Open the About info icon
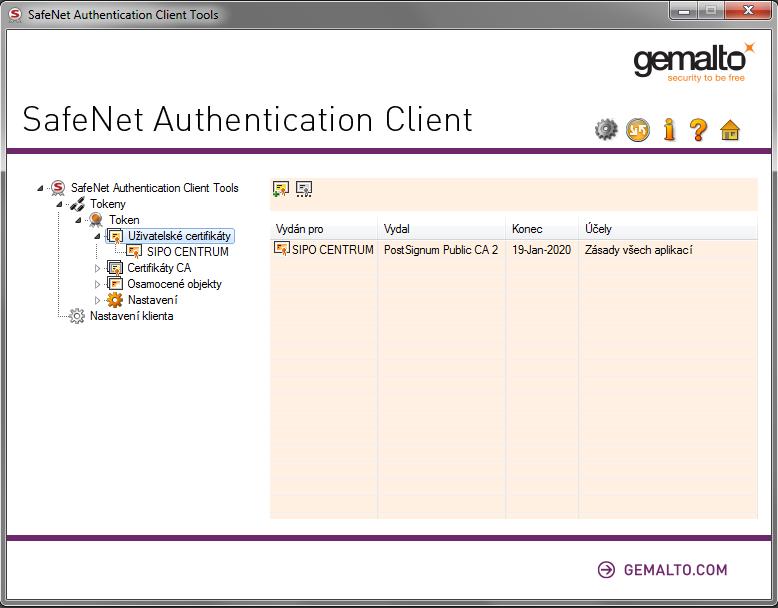This screenshot has width=778, height=608. point(669,130)
